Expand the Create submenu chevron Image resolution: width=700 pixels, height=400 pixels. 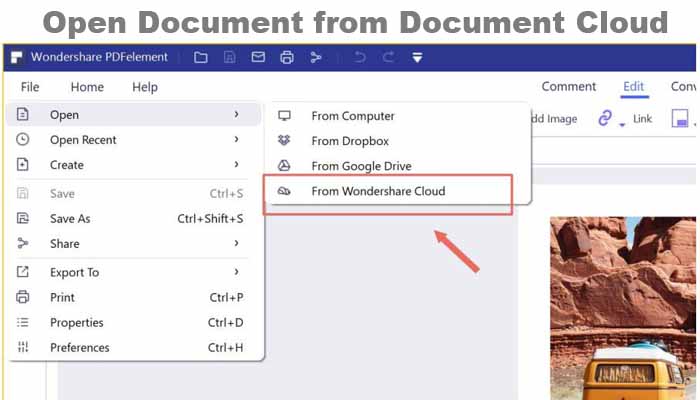[237, 164]
